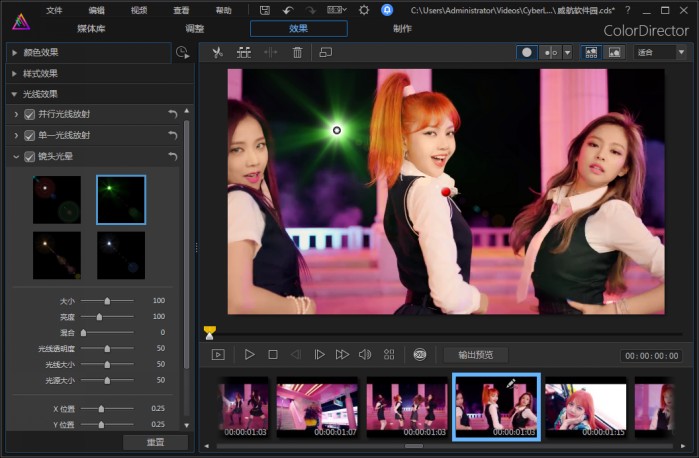Open the 文件 menu
Image resolution: width=699 pixels, height=458 pixels.
pos(54,10)
